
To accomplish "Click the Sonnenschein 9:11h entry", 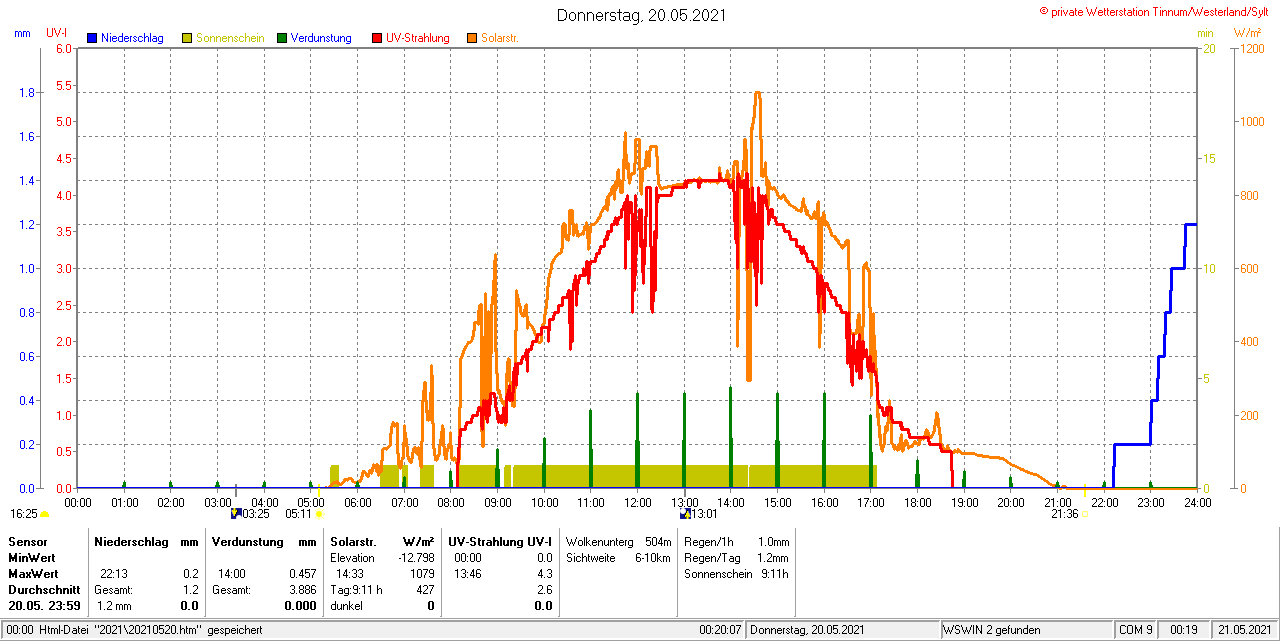I will point(736,574).
